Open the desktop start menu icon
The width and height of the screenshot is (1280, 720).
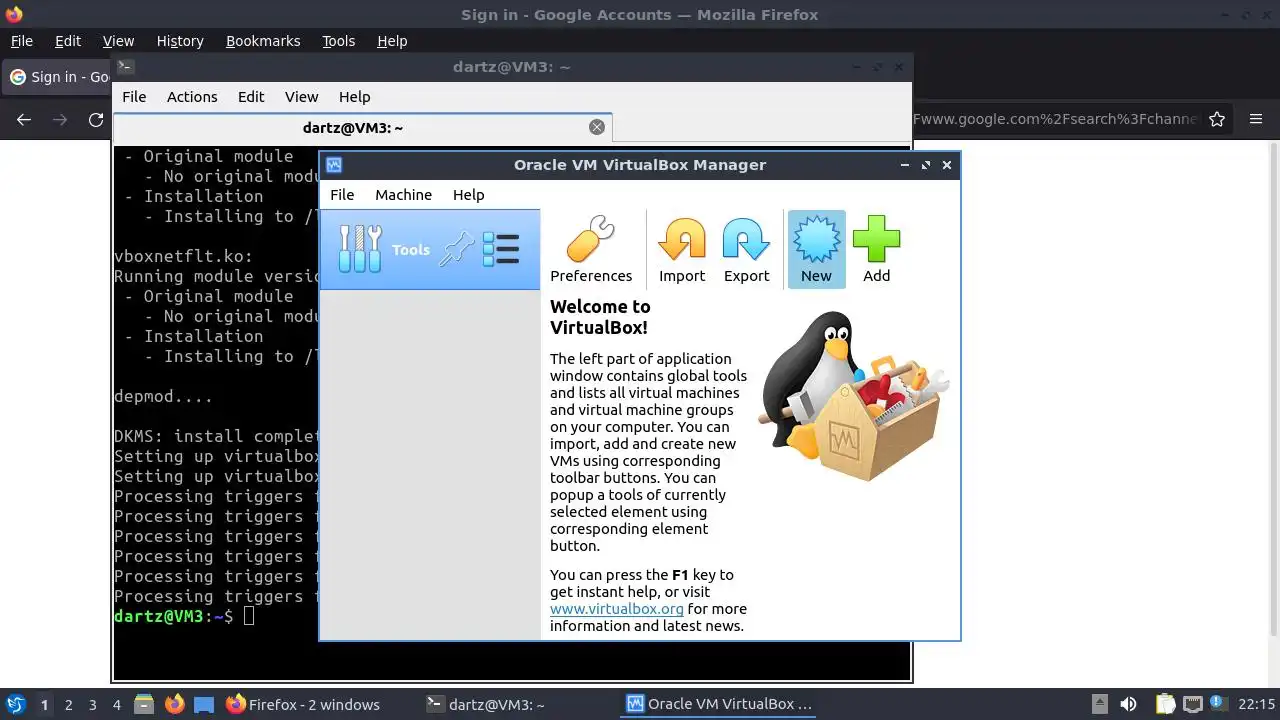tap(16, 704)
